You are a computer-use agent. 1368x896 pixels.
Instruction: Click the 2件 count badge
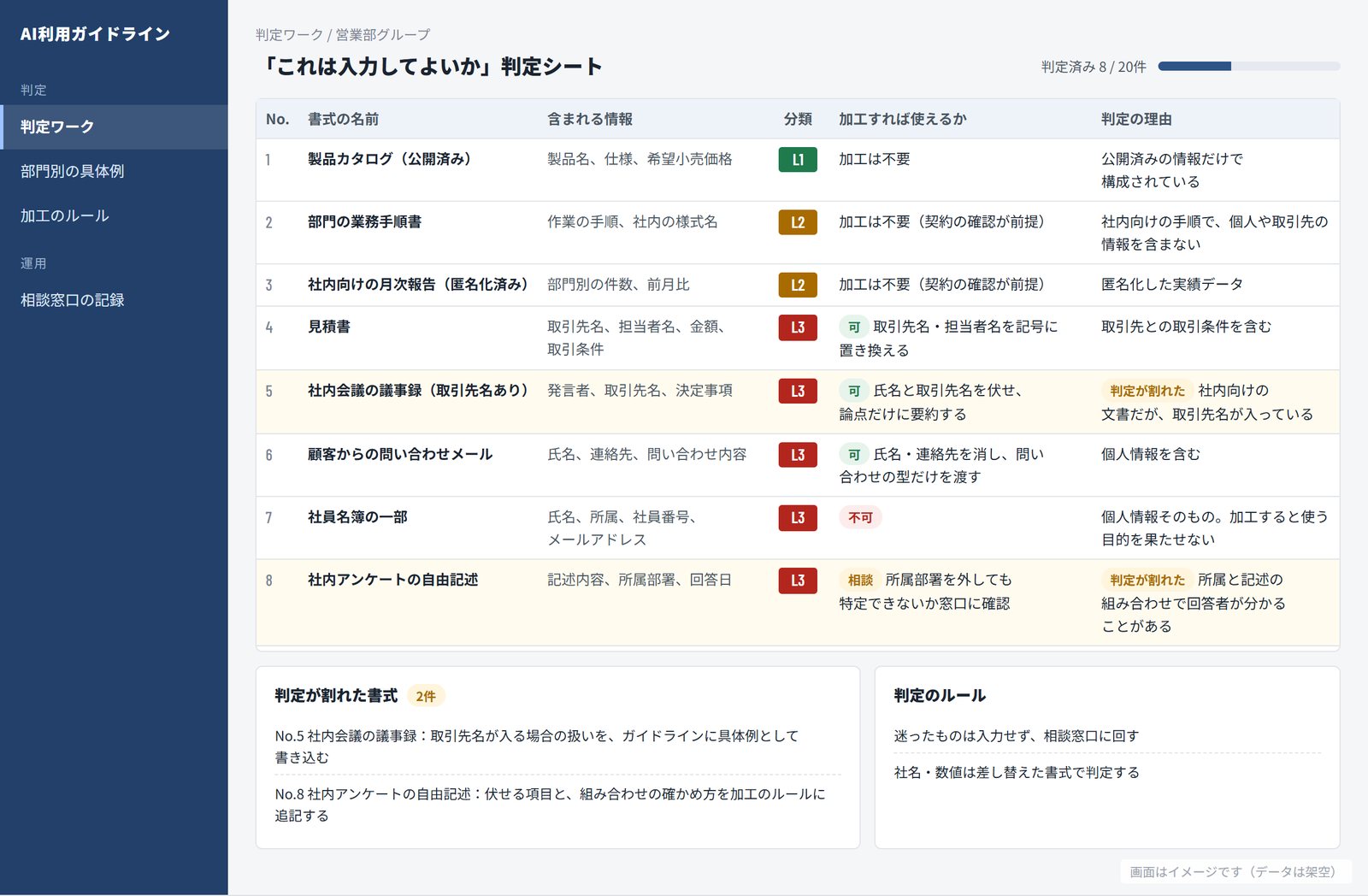[426, 696]
